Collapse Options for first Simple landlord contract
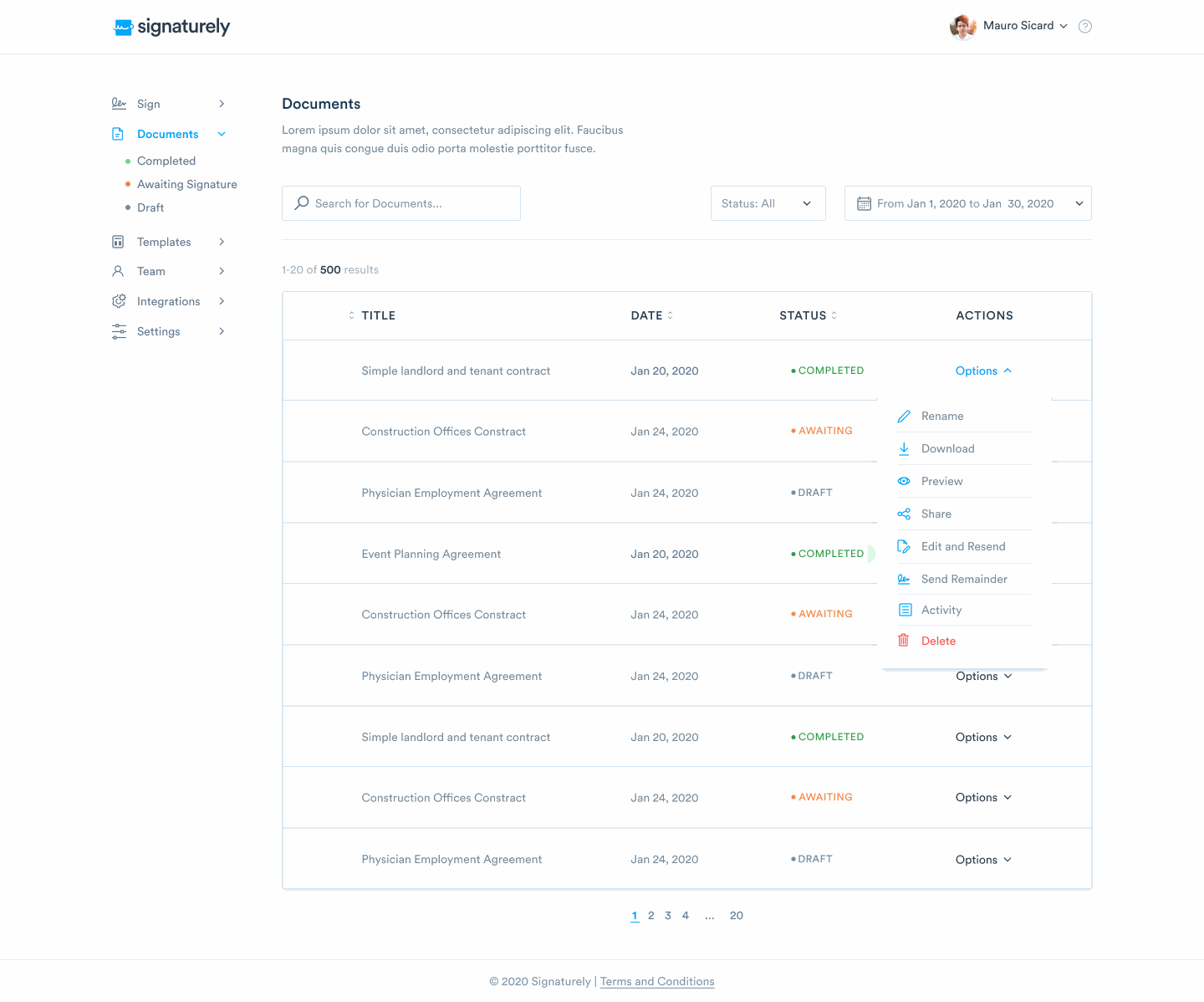 (983, 371)
